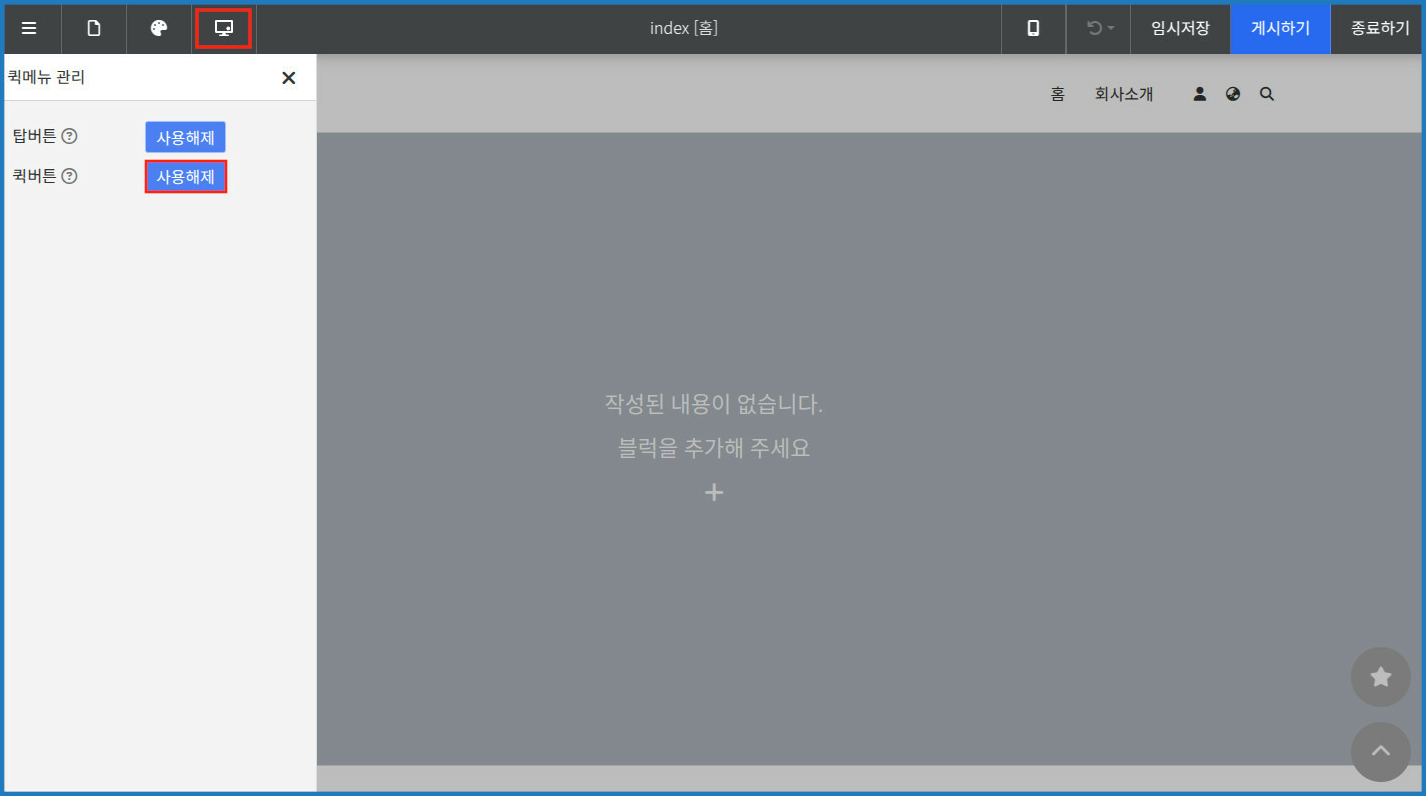The height and width of the screenshot is (796, 1426).
Task: Click the 임시저장 button
Action: 1180,28
